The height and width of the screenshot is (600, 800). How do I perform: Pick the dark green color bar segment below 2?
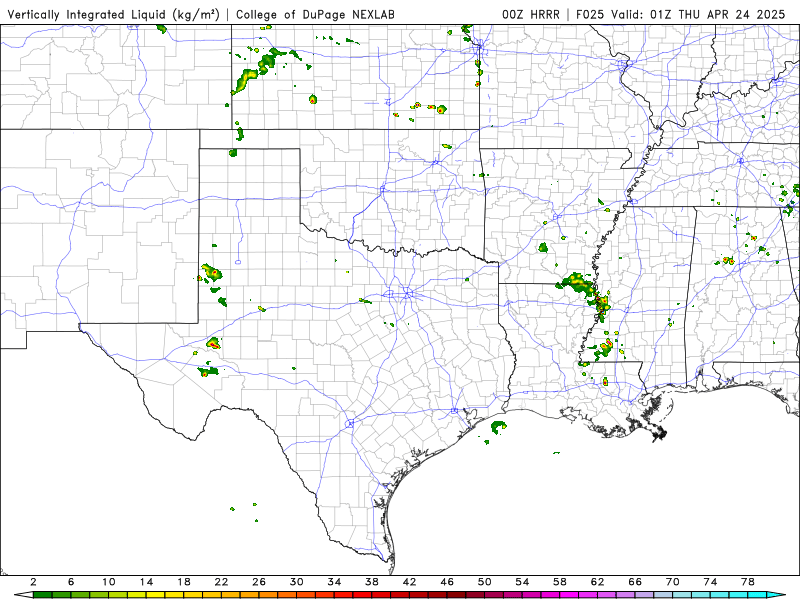point(42,595)
